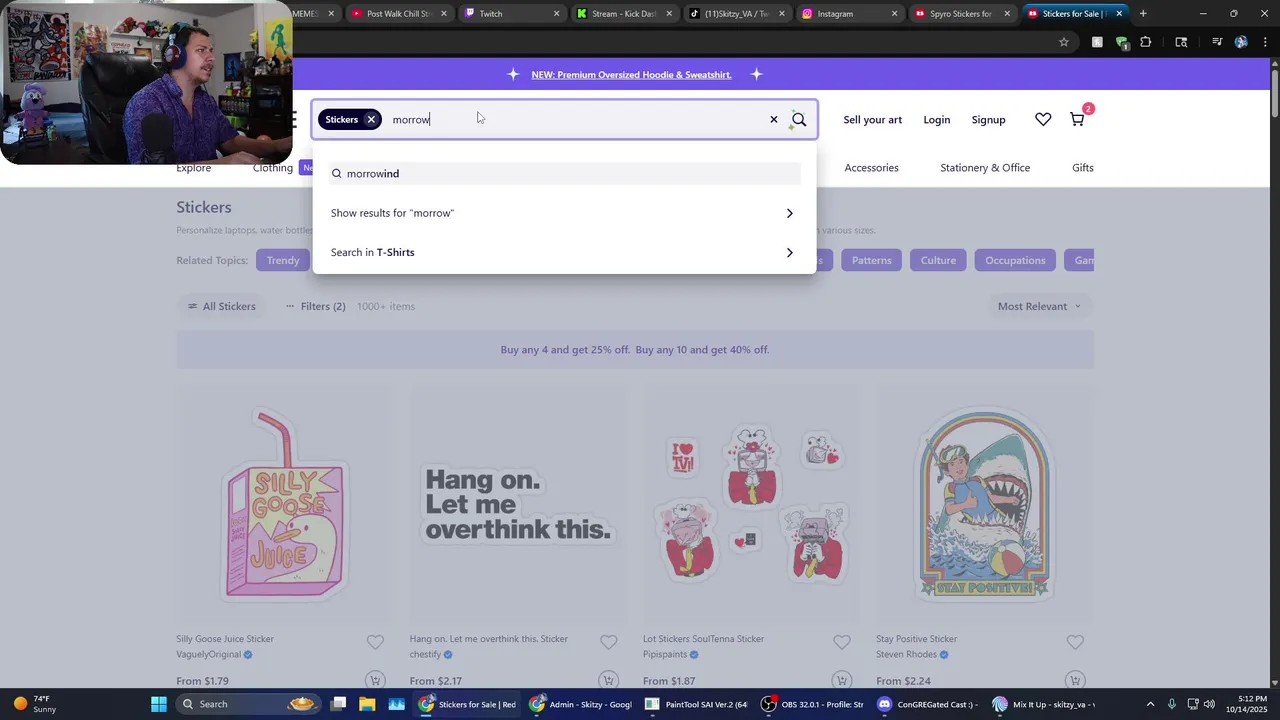Click the Signup link
The height and width of the screenshot is (720, 1280).
point(988,120)
